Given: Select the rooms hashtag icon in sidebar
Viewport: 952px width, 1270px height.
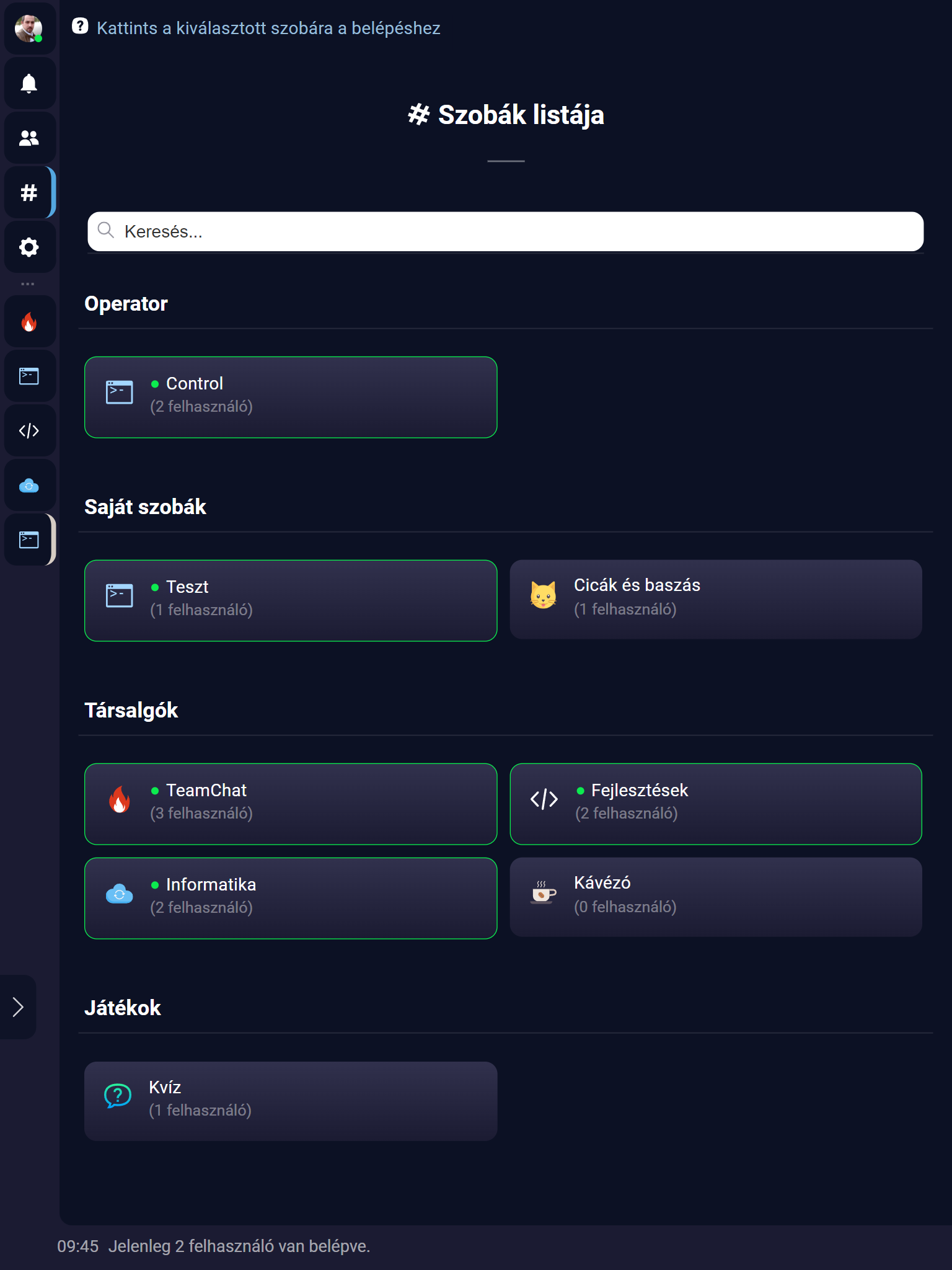Looking at the screenshot, I should (x=29, y=193).
